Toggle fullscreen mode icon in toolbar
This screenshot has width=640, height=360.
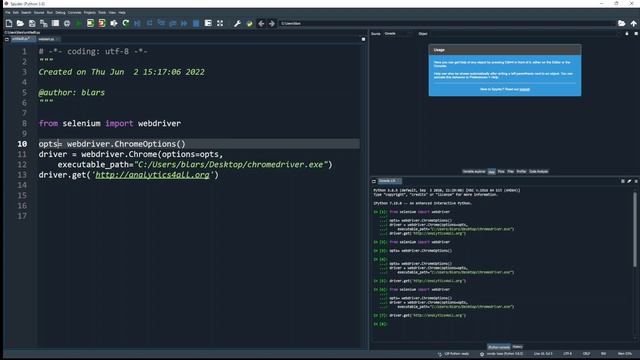coord(220,23)
